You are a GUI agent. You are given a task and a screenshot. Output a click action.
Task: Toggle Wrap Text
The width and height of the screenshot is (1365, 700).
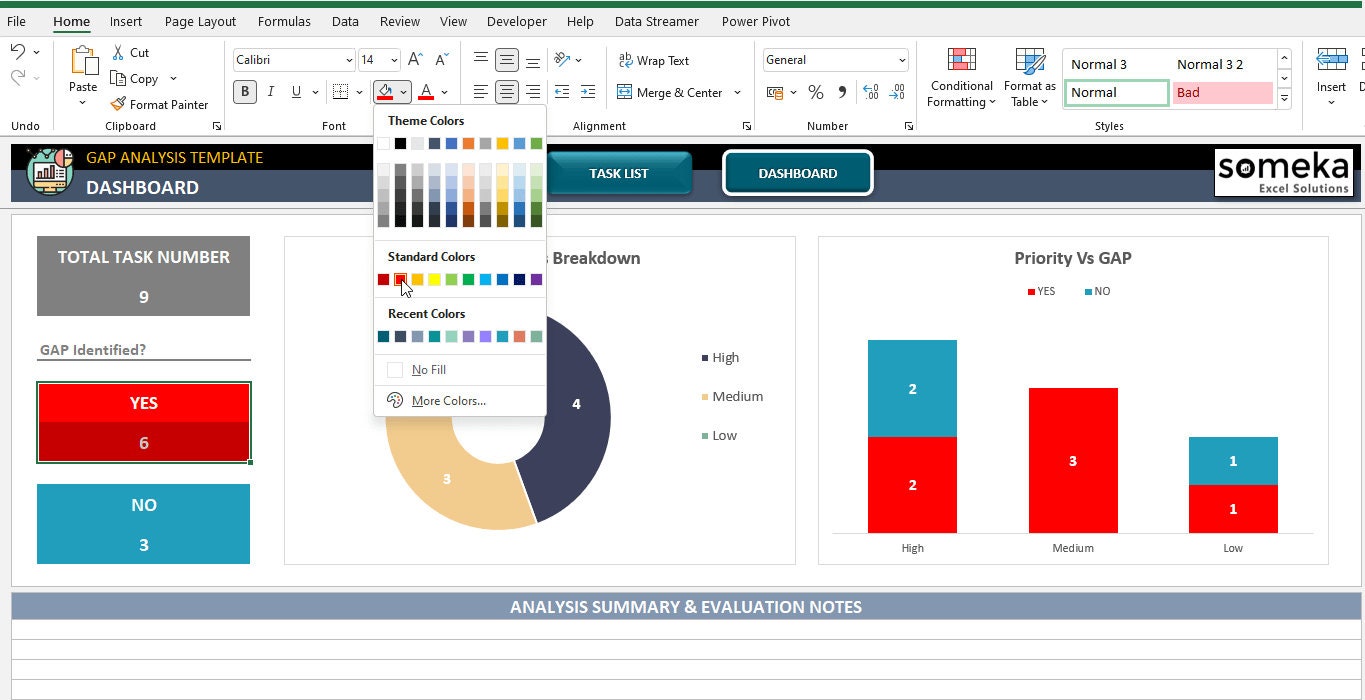pyautogui.click(x=654, y=60)
